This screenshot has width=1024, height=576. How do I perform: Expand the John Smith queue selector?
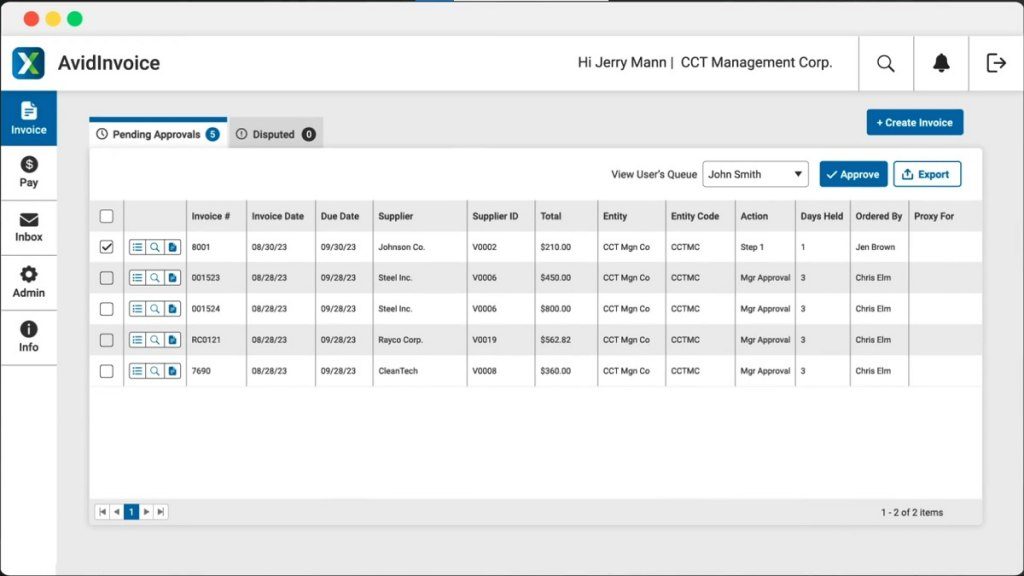(x=755, y=174)
